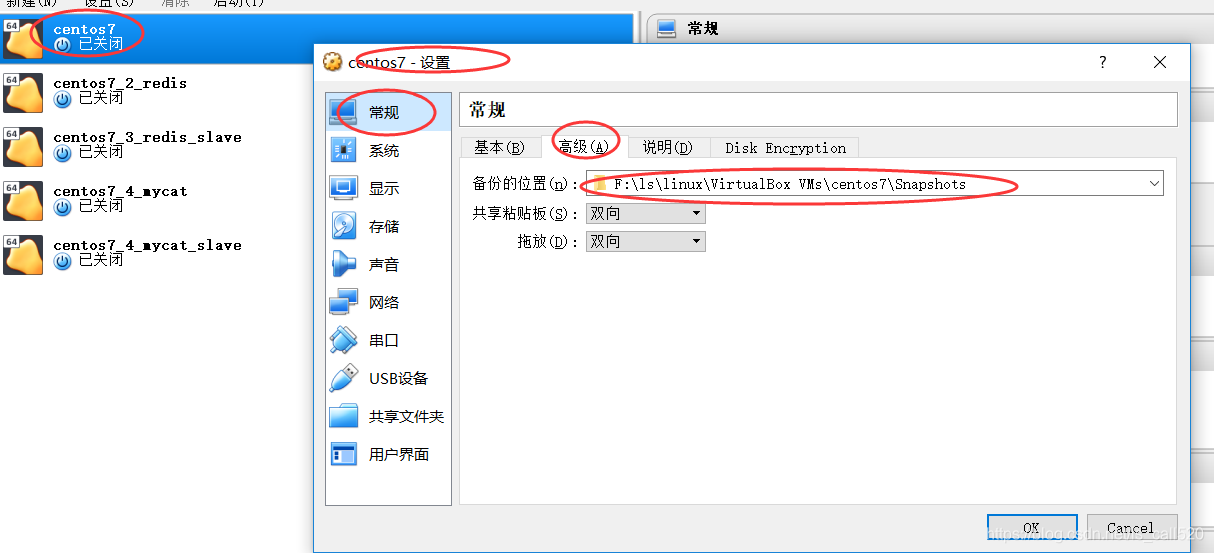This screenshot has width=1214, height=553.
Task: Select the 显示 (Display) monitor icon
Action: click(343, 188)
